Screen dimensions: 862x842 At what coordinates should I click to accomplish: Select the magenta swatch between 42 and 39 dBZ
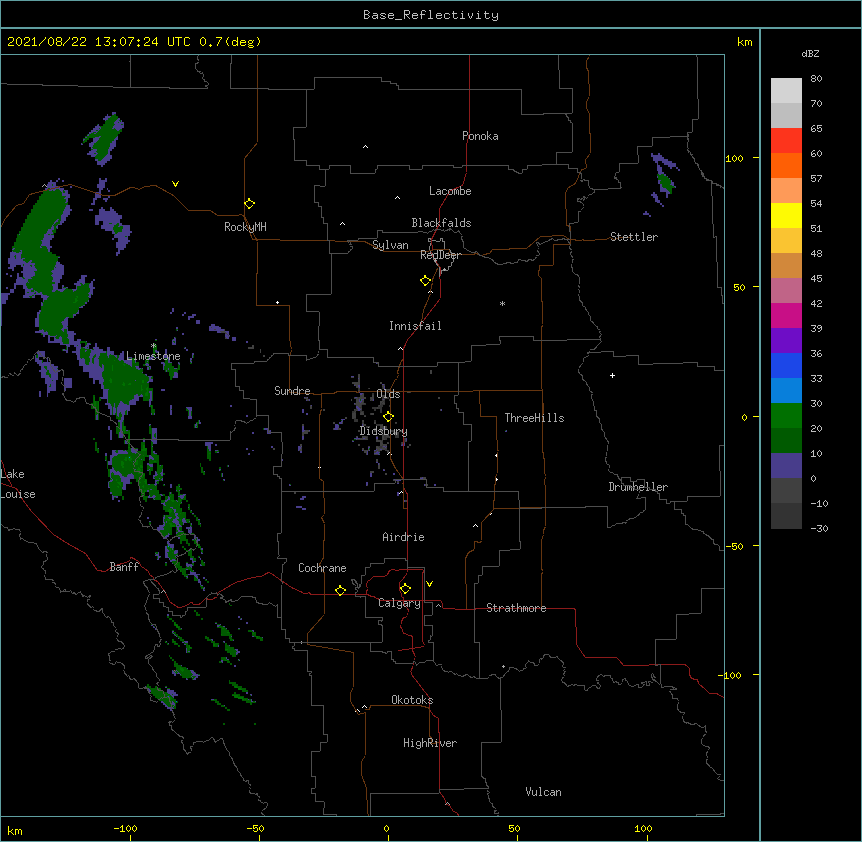tap(786, 315)
